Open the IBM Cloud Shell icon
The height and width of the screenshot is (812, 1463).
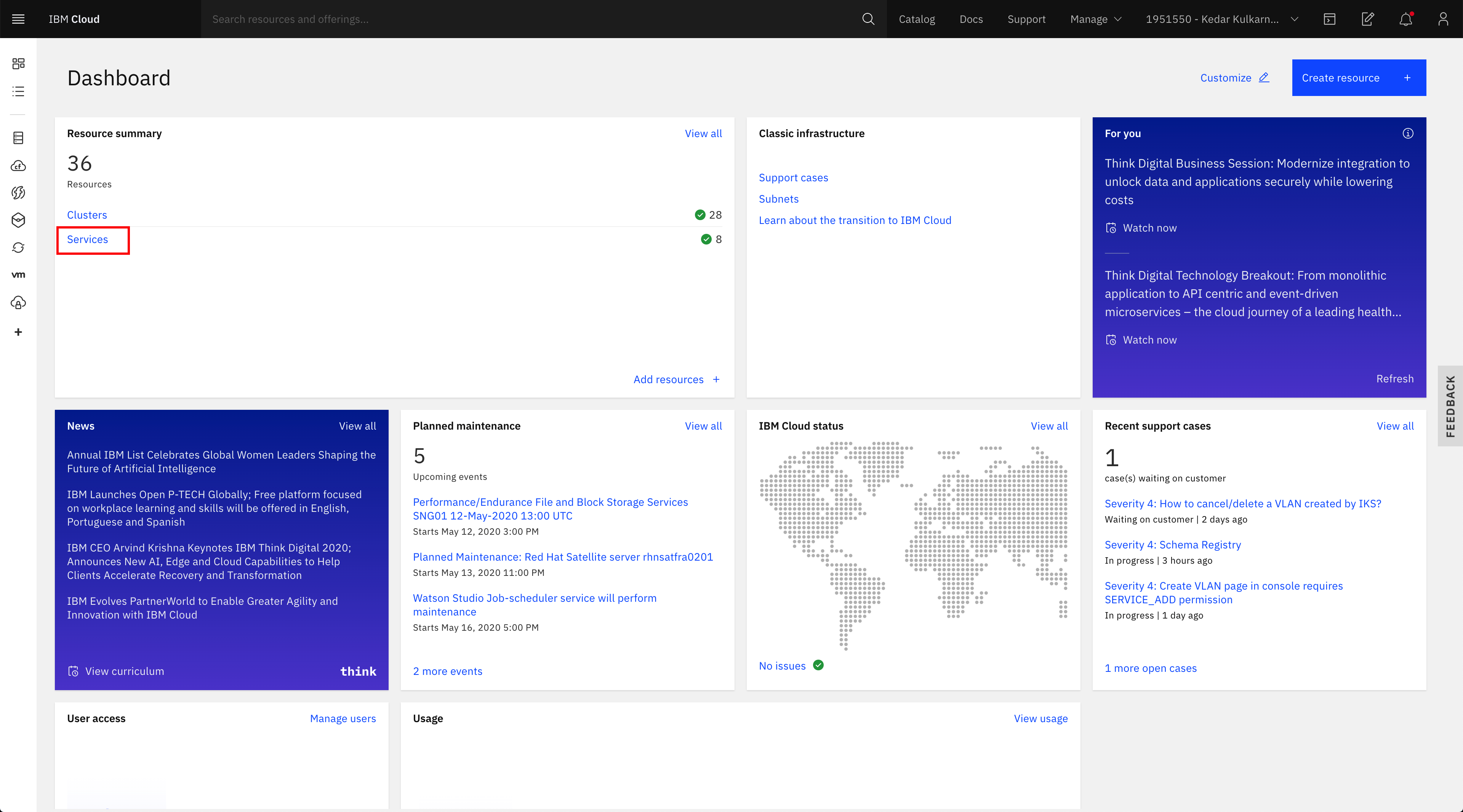pos(1330,19)
